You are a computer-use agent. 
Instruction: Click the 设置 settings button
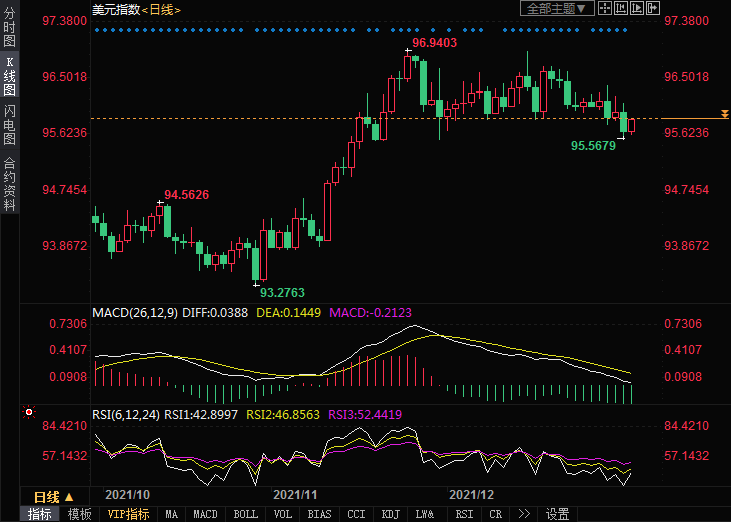point(557,514)
